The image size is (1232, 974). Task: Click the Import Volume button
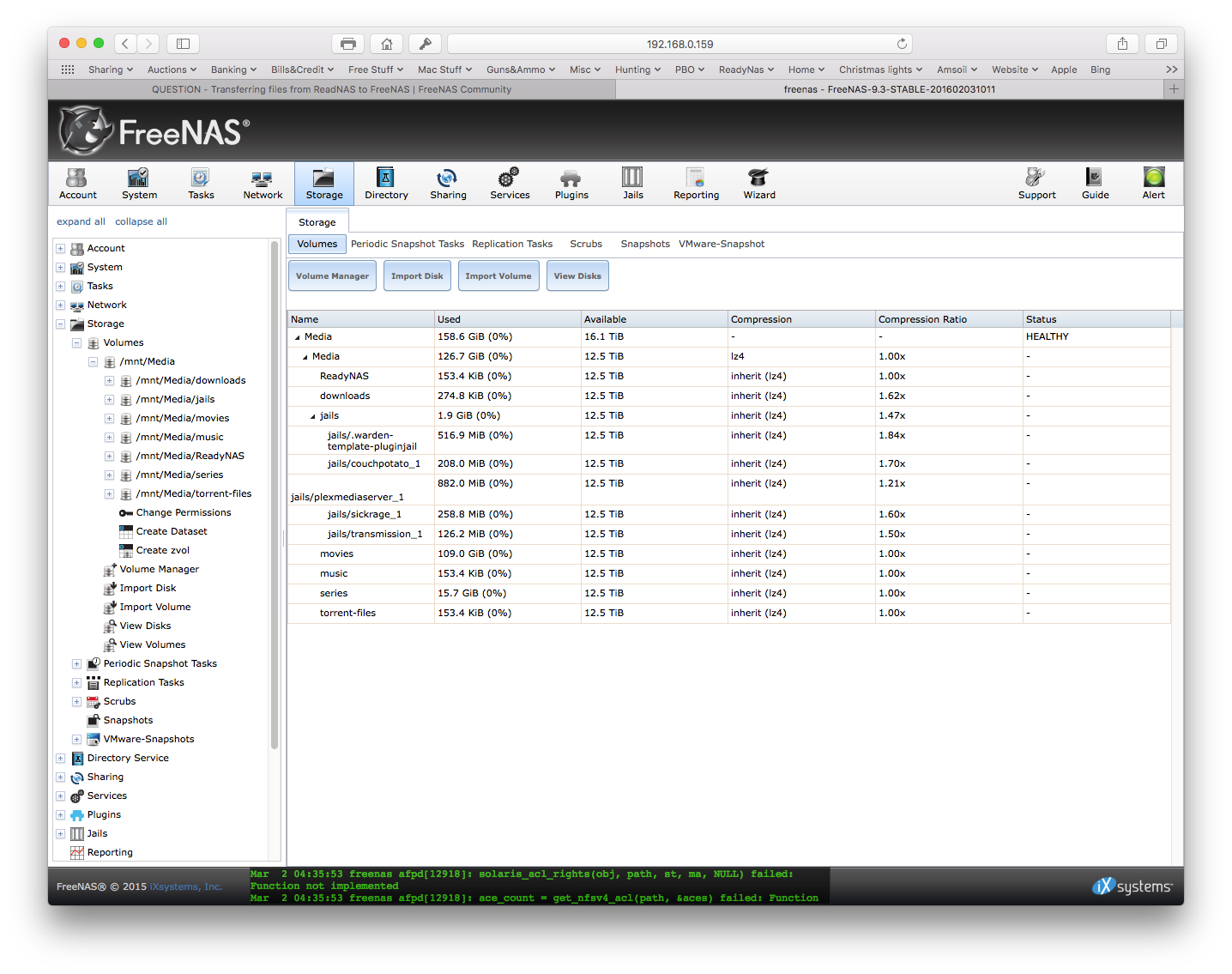[x=498, y=275]
